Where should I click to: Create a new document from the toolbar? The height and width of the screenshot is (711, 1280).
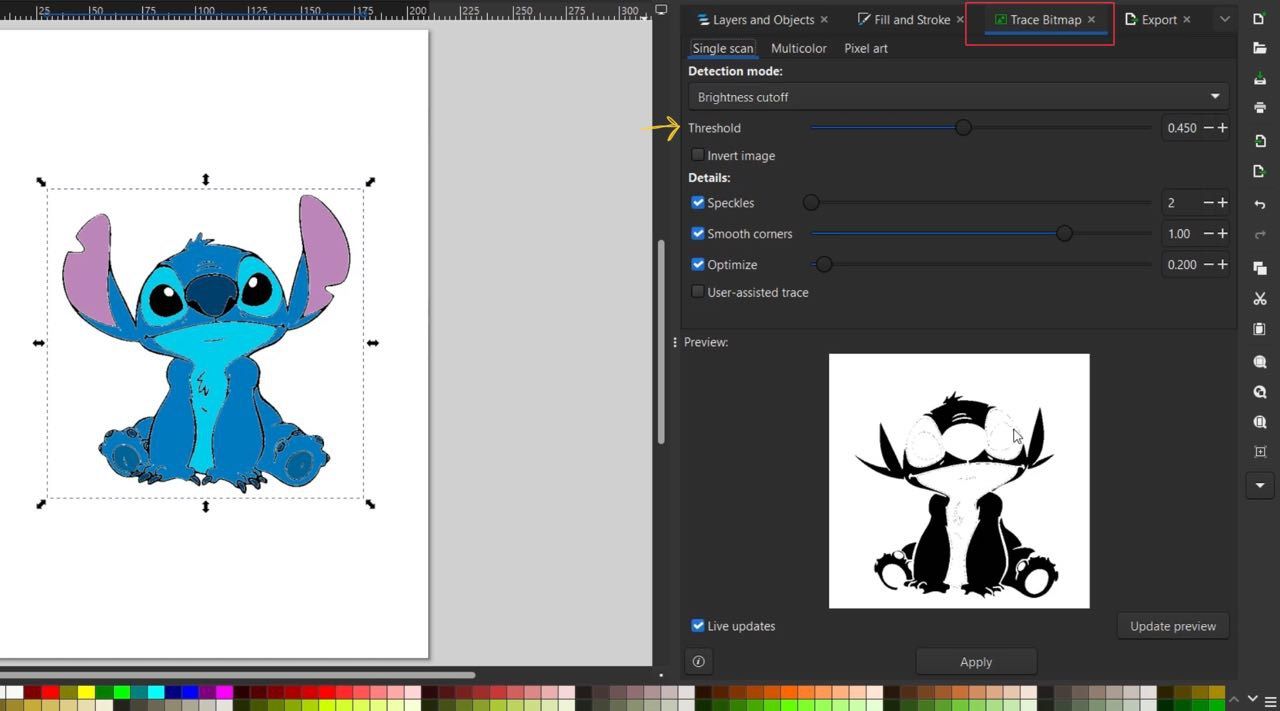[1260, 19]
